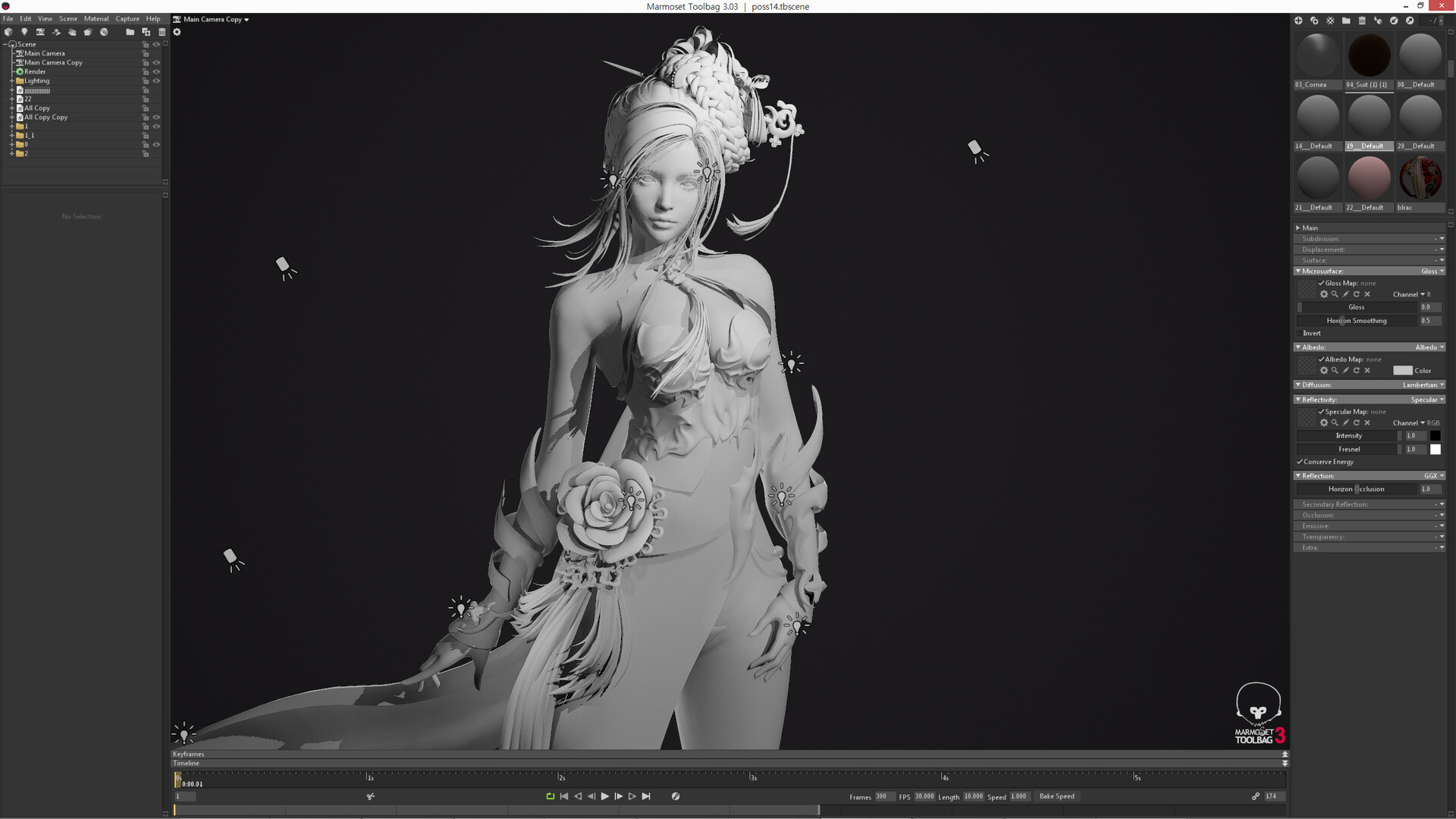Toggle visibility of All Copy Copy

click(157, 118)
